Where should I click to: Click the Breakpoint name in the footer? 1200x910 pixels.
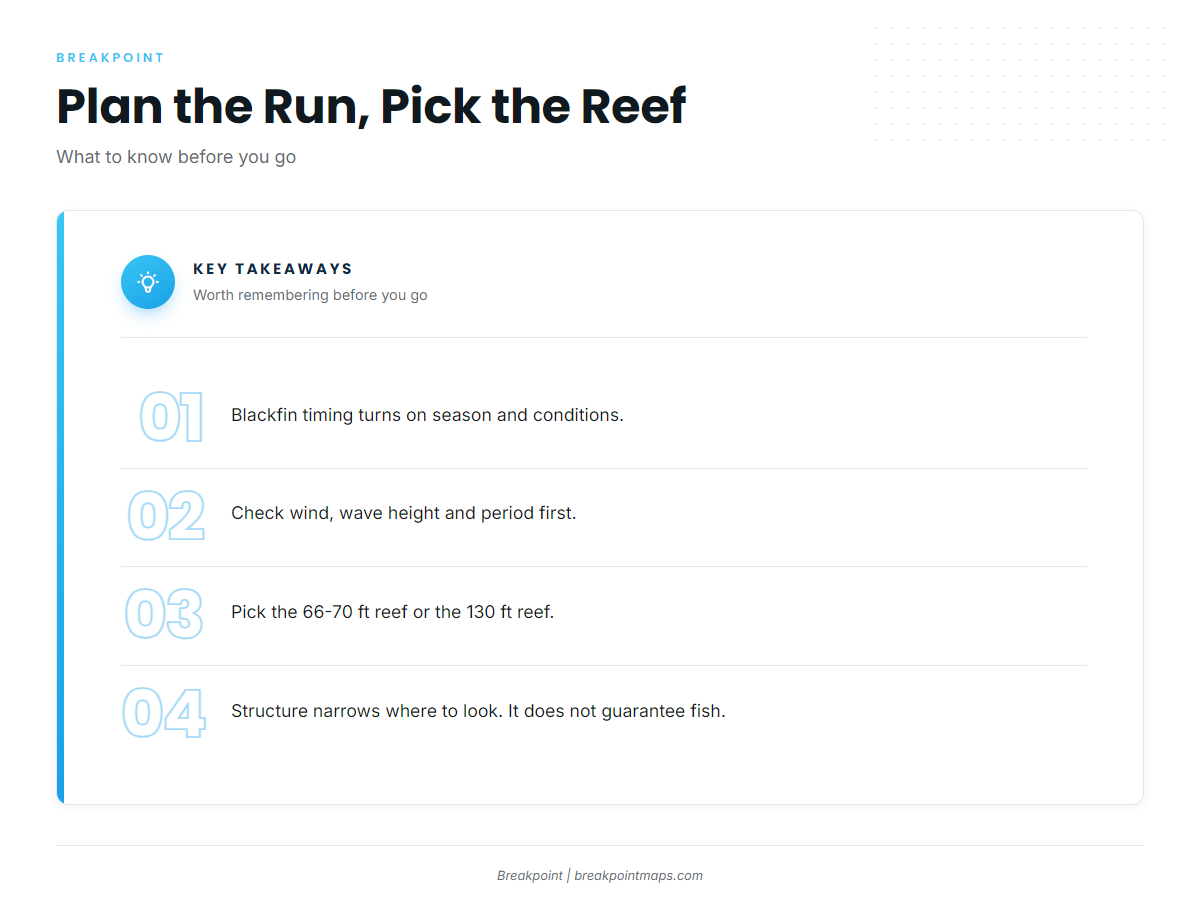coord(530,875)
